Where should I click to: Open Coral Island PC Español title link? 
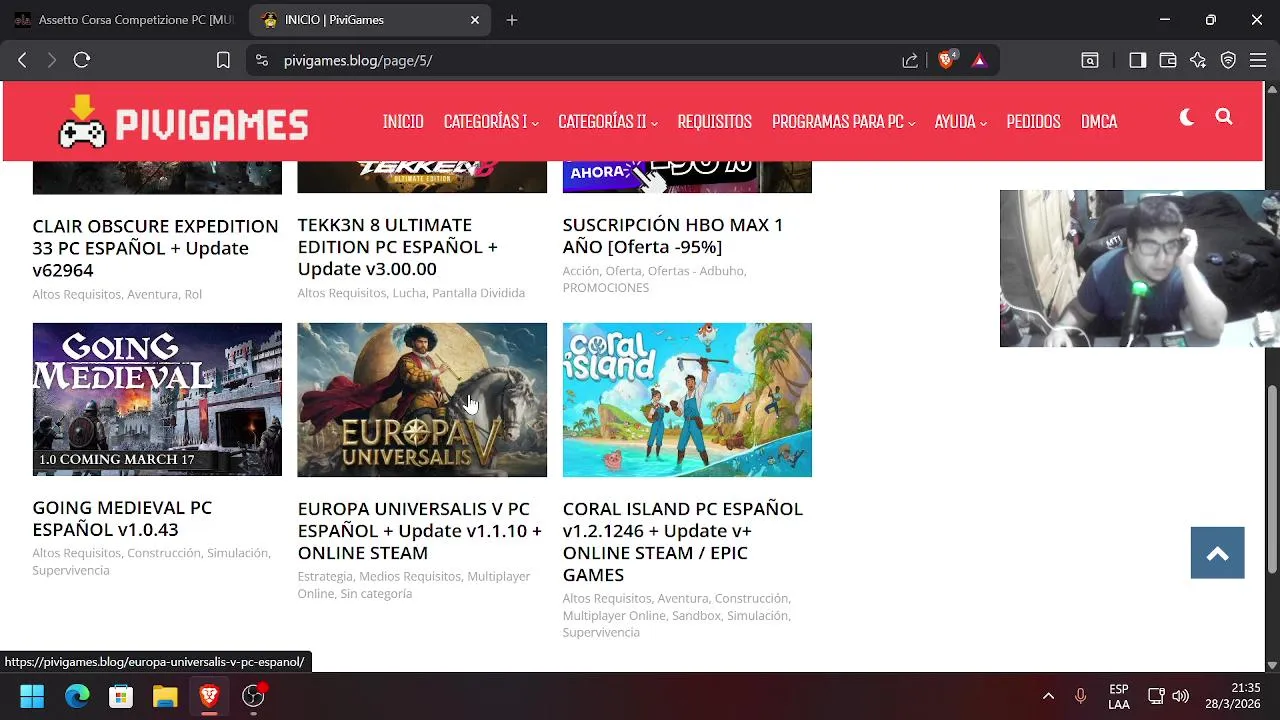pos(682,542)
